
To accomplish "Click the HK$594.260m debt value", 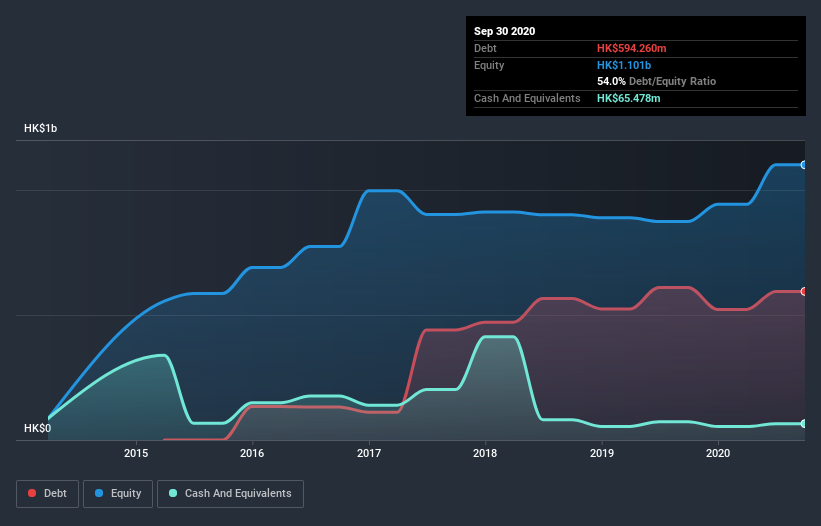I will 631,48.
